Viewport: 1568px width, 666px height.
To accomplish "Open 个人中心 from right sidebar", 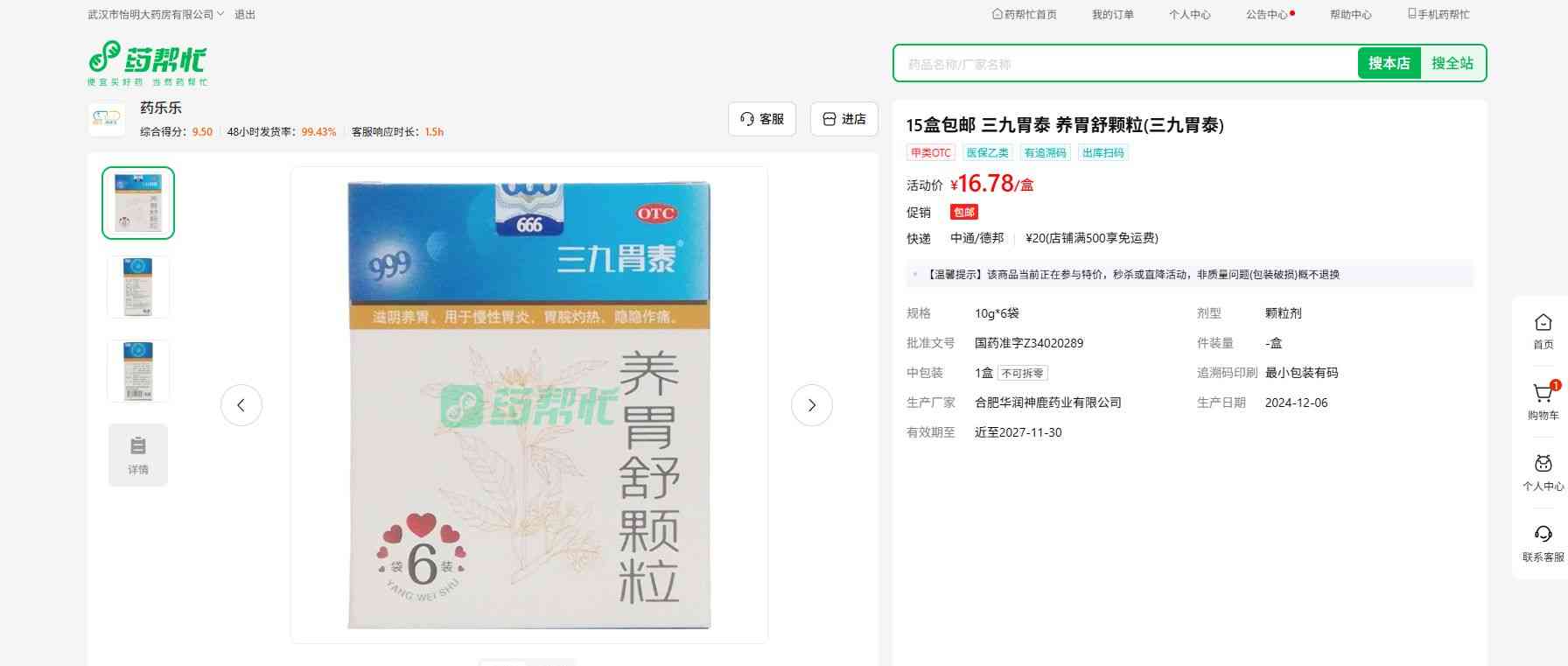I will [1543, 473].
